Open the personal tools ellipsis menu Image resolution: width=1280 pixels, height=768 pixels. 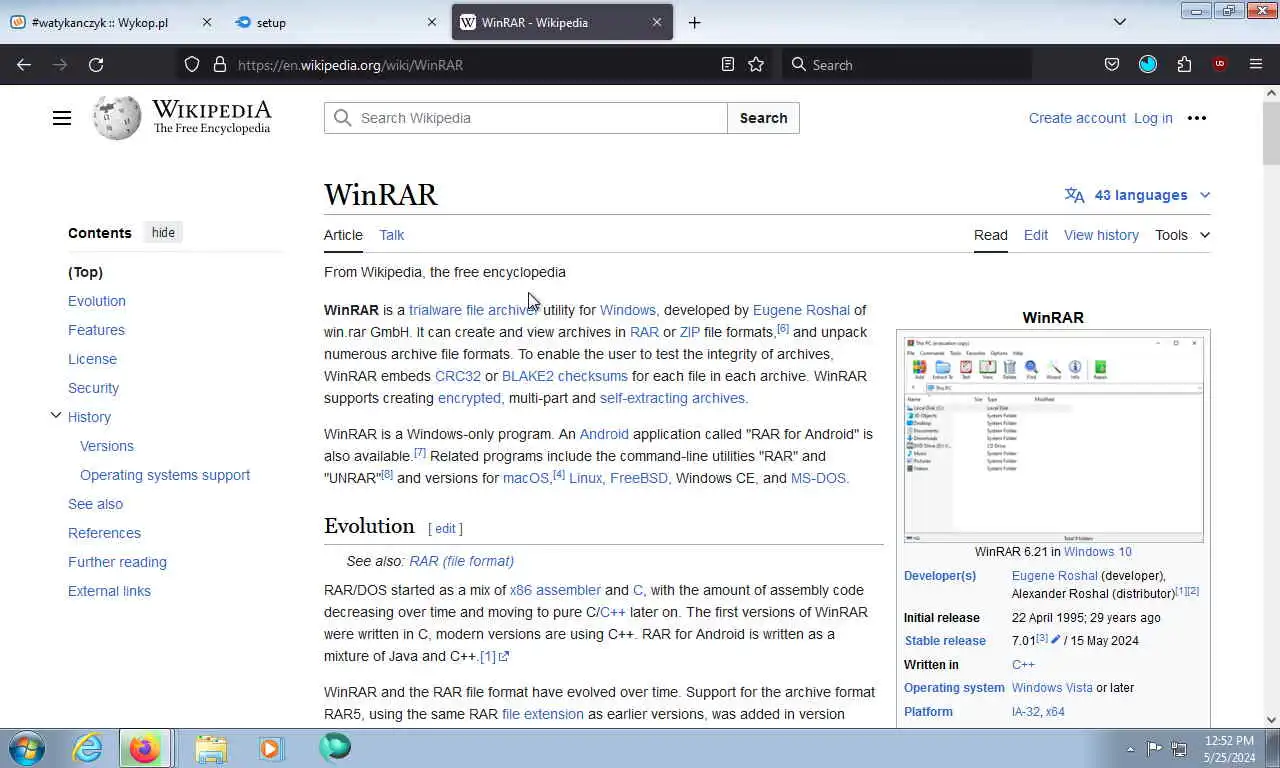pos(1197,118)
